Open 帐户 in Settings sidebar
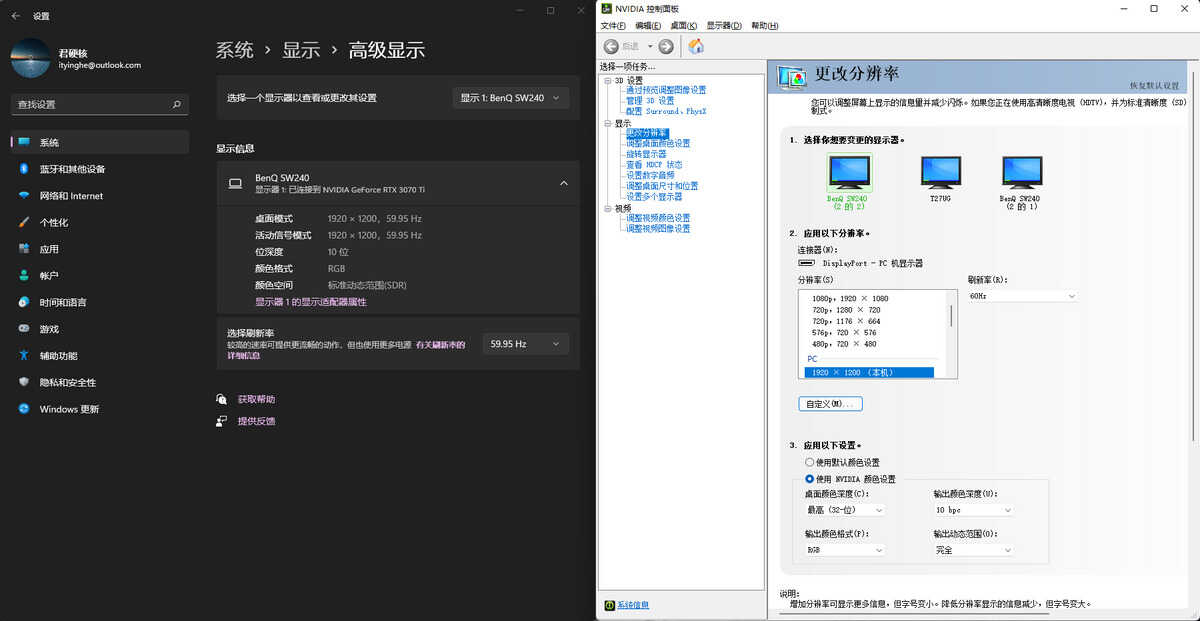Screen dimensions: 1200x621 tap(100, 275)
